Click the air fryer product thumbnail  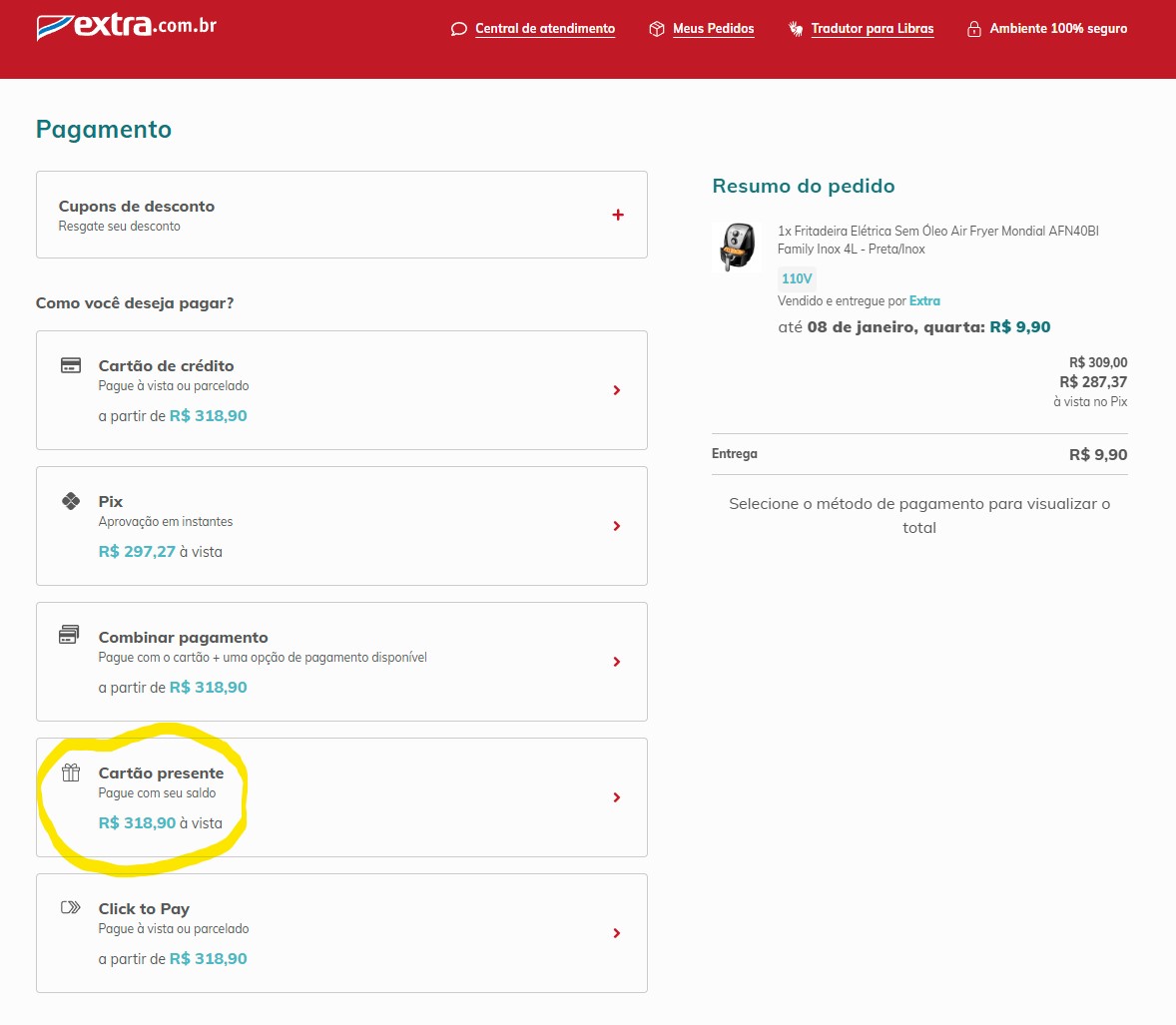[x=738, y=246]
